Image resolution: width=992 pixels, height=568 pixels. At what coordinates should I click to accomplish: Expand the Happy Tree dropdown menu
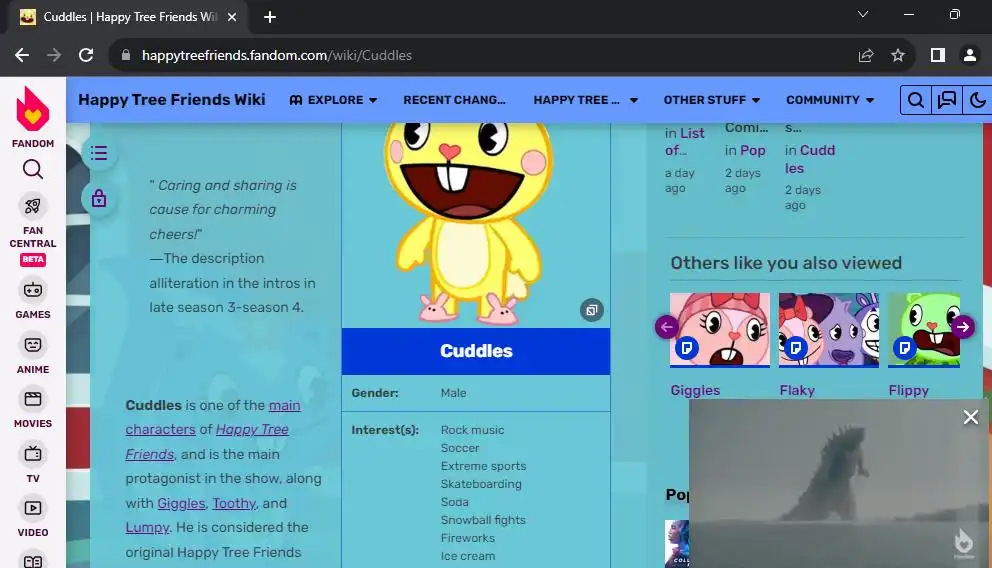(586, 100)
